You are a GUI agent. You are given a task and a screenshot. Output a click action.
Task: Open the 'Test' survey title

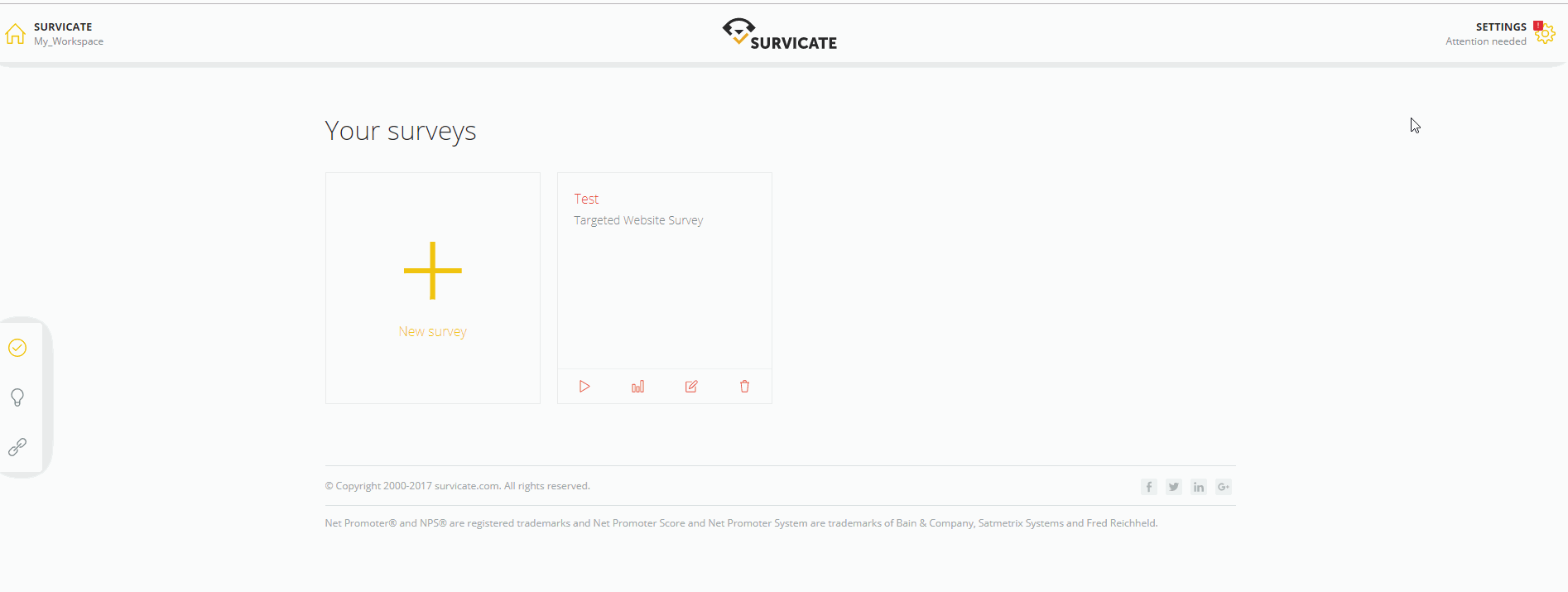(x=586, y=200)
